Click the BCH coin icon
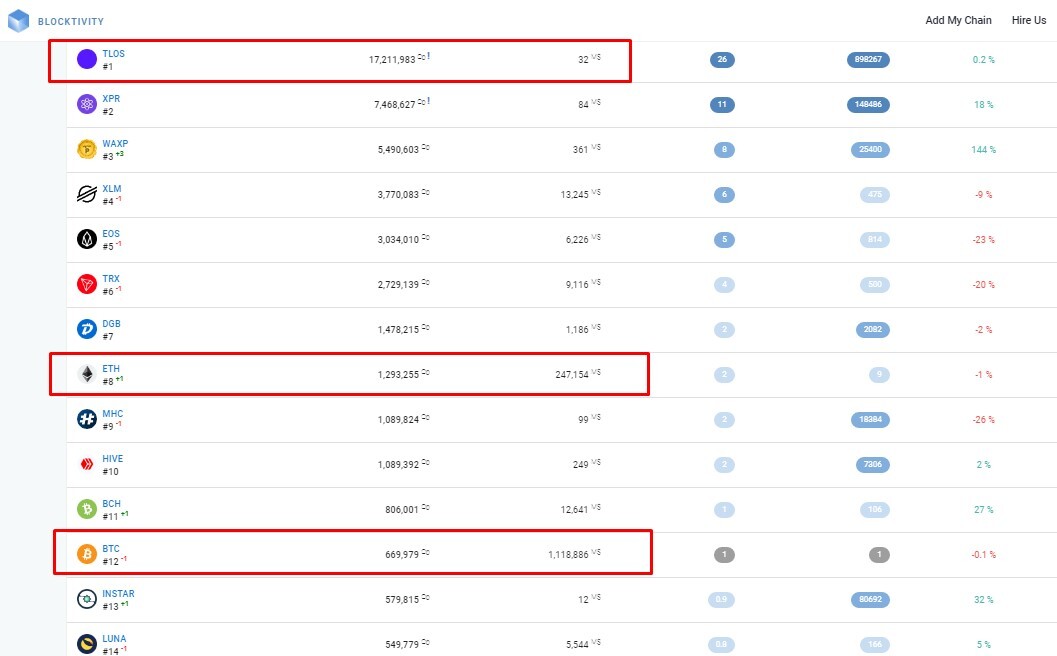The height and width of the screenshot is (656, 1057). pyautogui.click(x=87, y=509)
